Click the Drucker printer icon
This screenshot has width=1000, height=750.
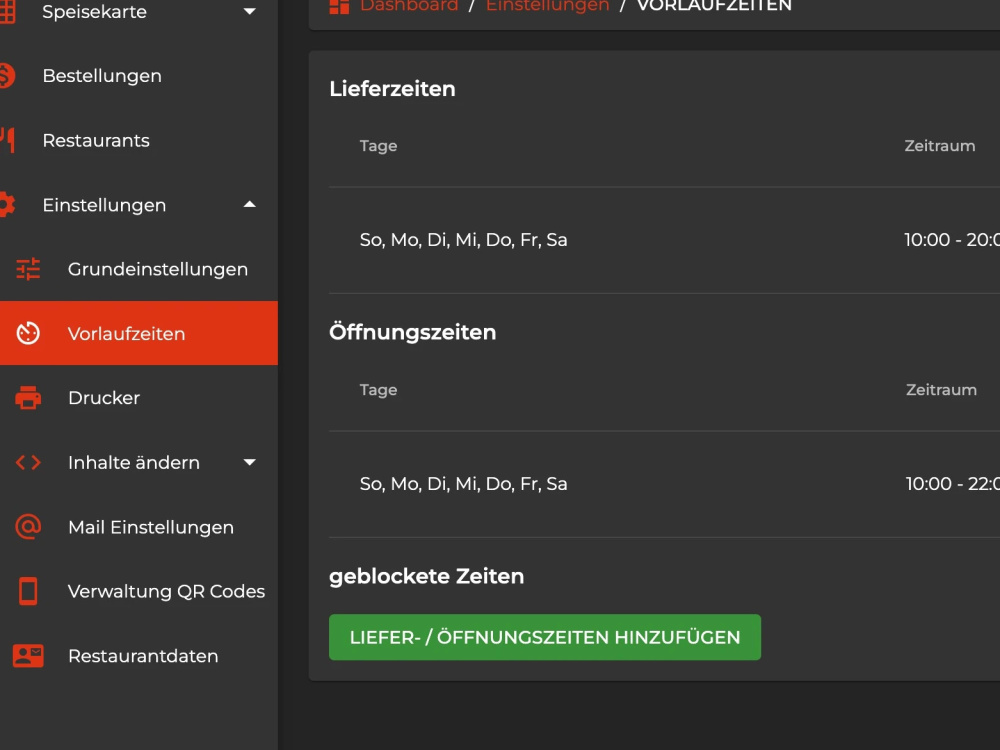pyautogui.click(x=28, y=398)
